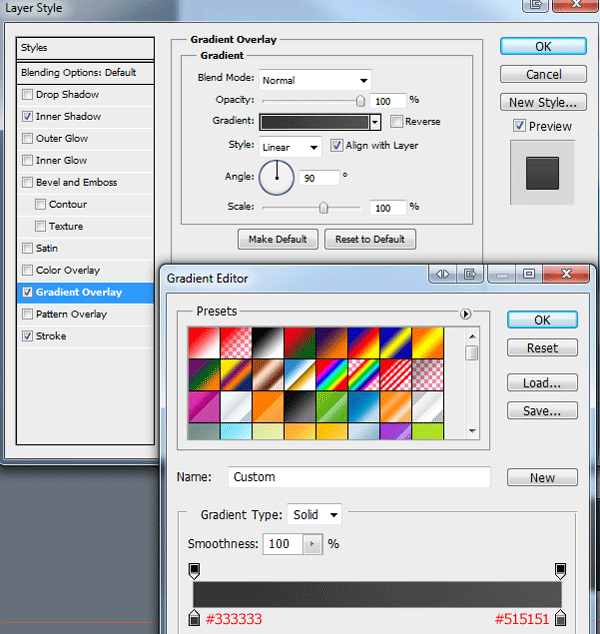This screenshot has height=634, width=600.
Task: Click the Scale slider handle
Action: click(x=323, y=208)
